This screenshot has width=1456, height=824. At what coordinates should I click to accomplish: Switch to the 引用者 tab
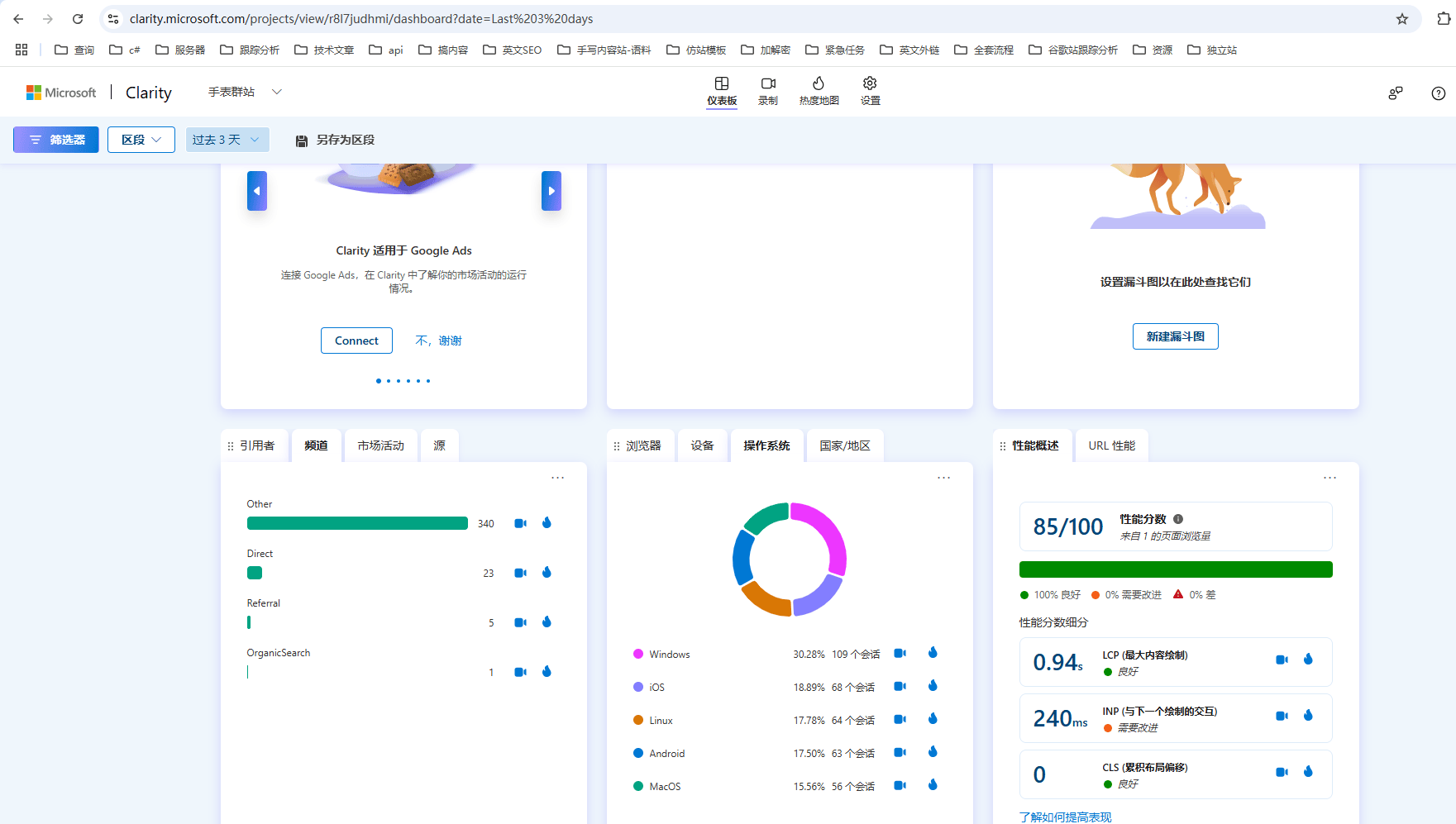click(257, 445)
